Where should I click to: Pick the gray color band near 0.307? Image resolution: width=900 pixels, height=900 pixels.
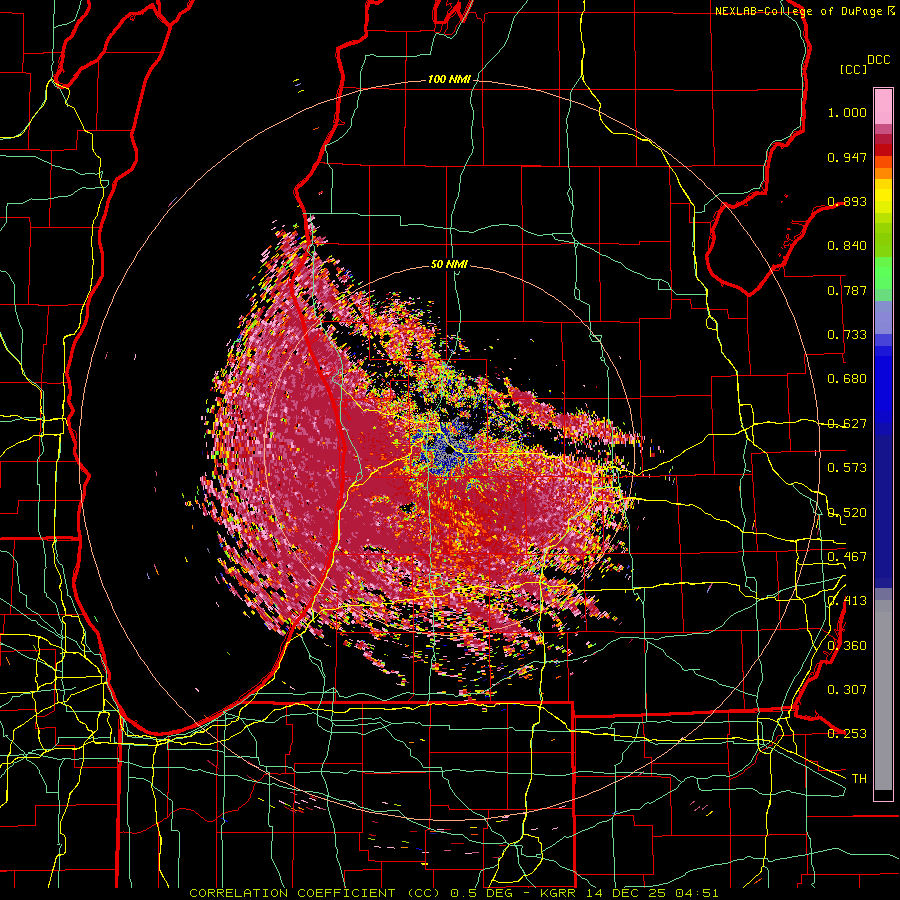[883, 695]
